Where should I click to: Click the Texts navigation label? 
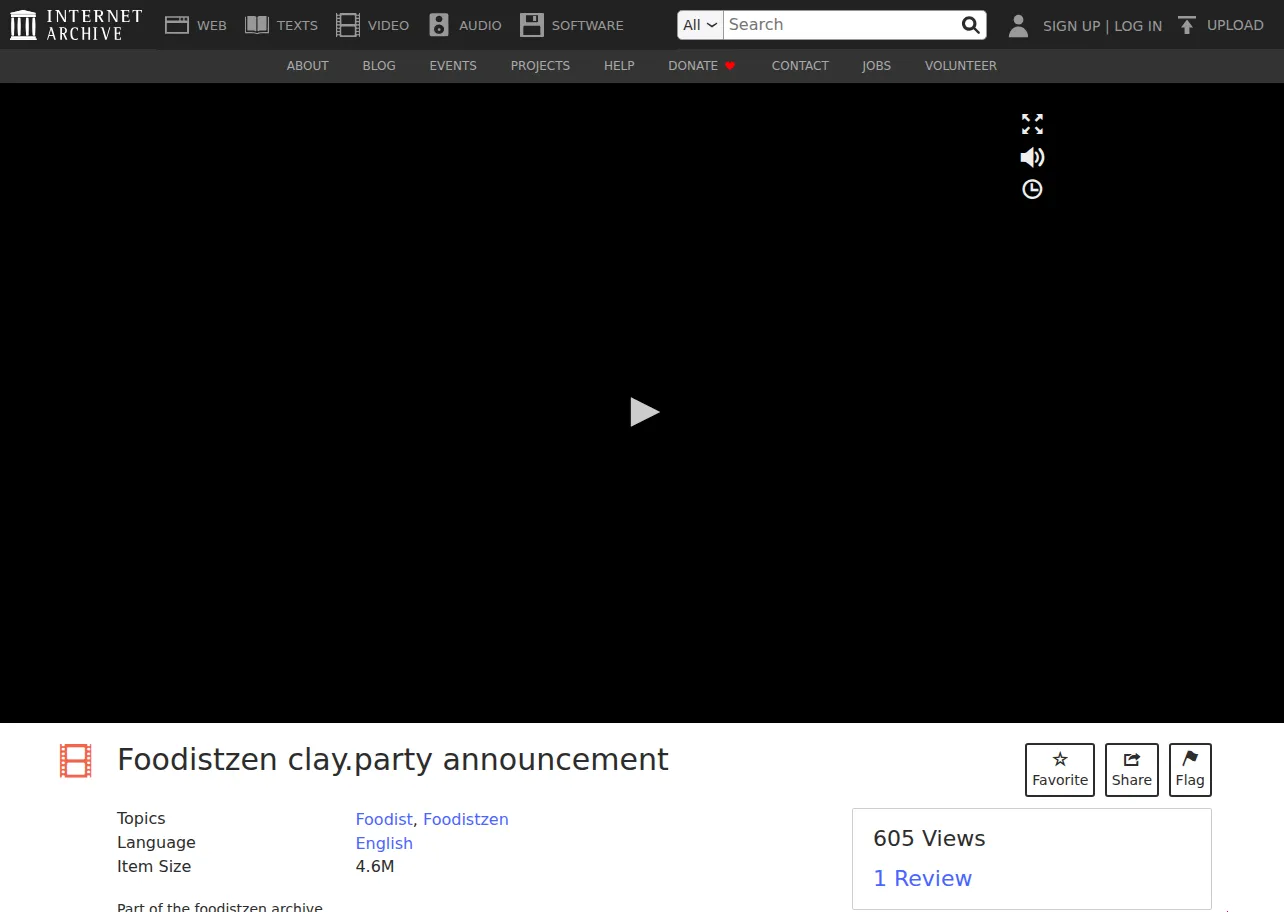click(x=297, y=25)
